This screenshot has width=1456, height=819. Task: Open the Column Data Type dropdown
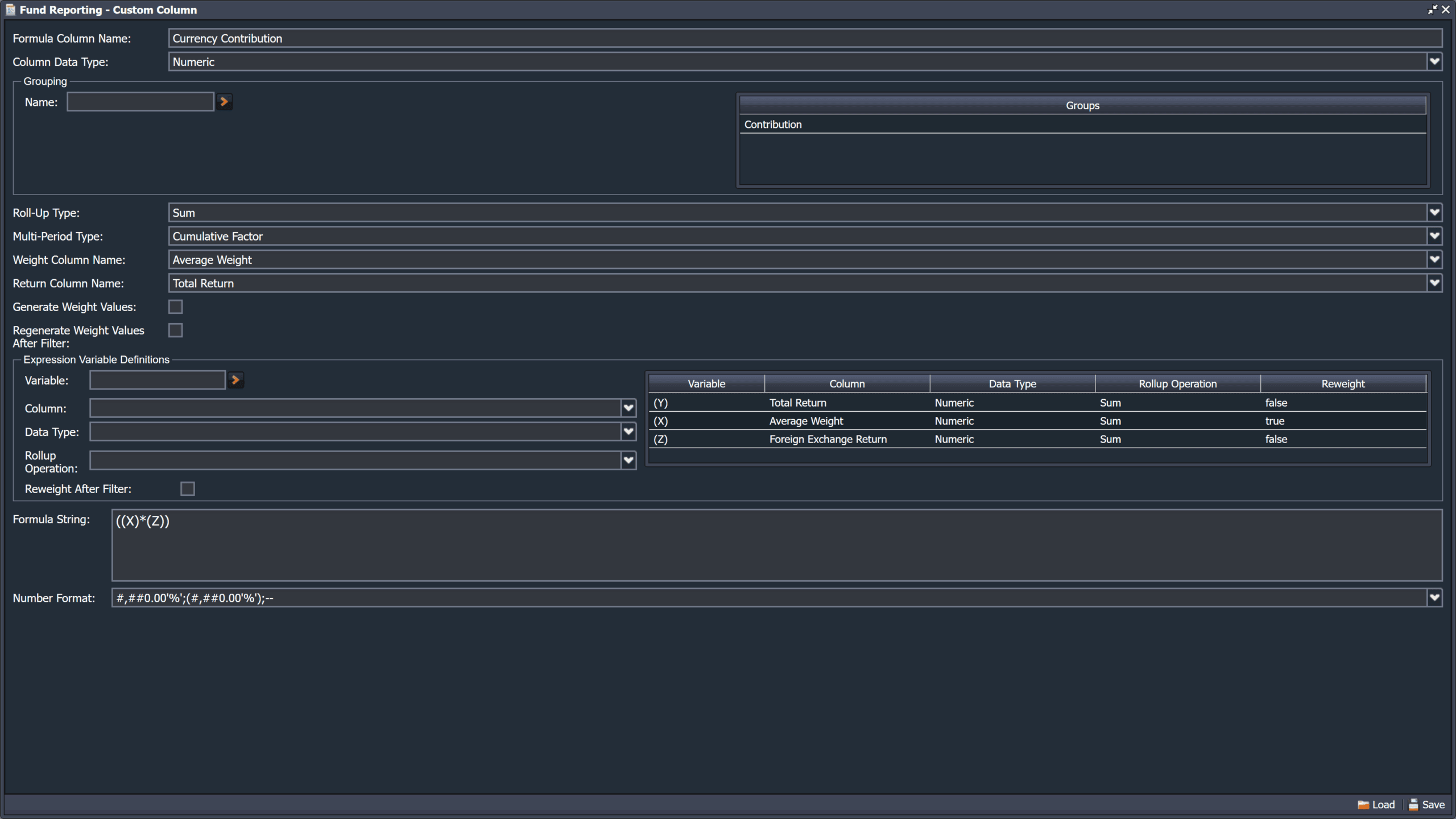coord(1434,61)
